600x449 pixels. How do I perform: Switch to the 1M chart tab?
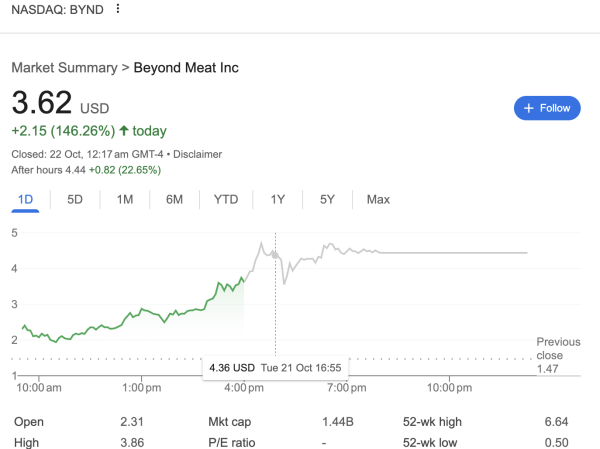click(125, 199)
